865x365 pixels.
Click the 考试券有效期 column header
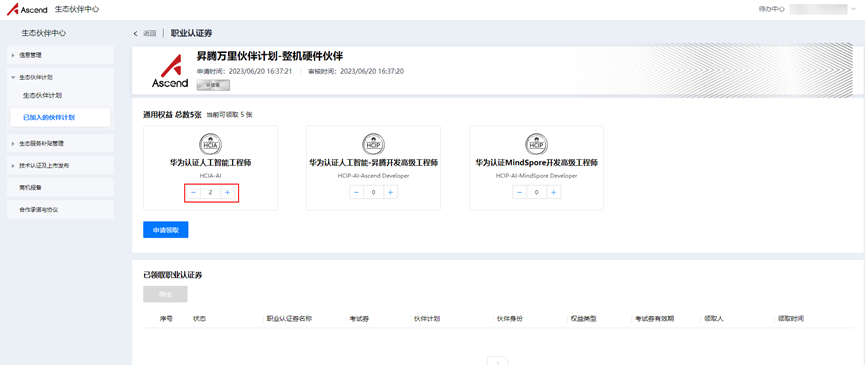click(654, 319)
